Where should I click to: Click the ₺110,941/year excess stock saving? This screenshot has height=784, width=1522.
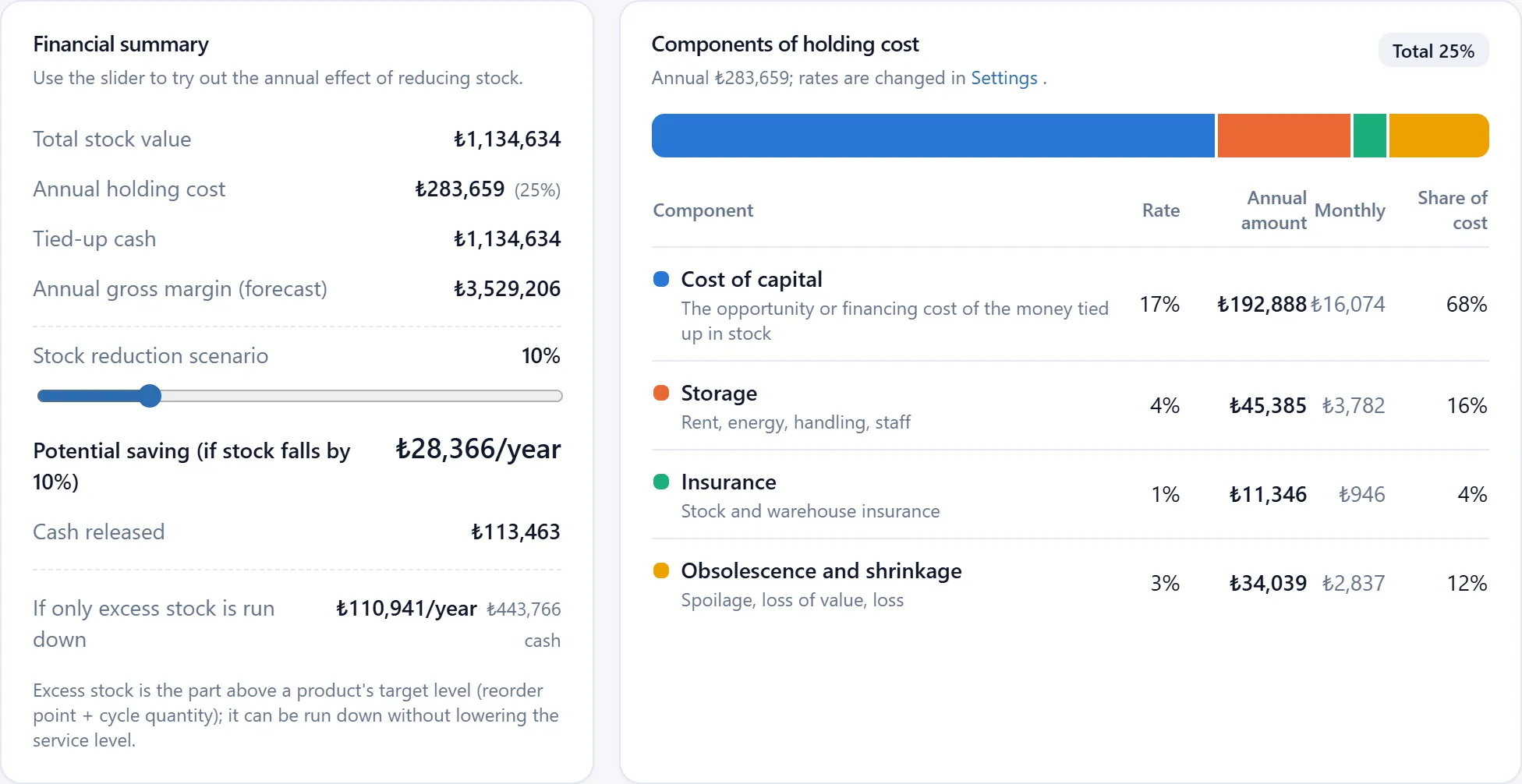[406, 608]
